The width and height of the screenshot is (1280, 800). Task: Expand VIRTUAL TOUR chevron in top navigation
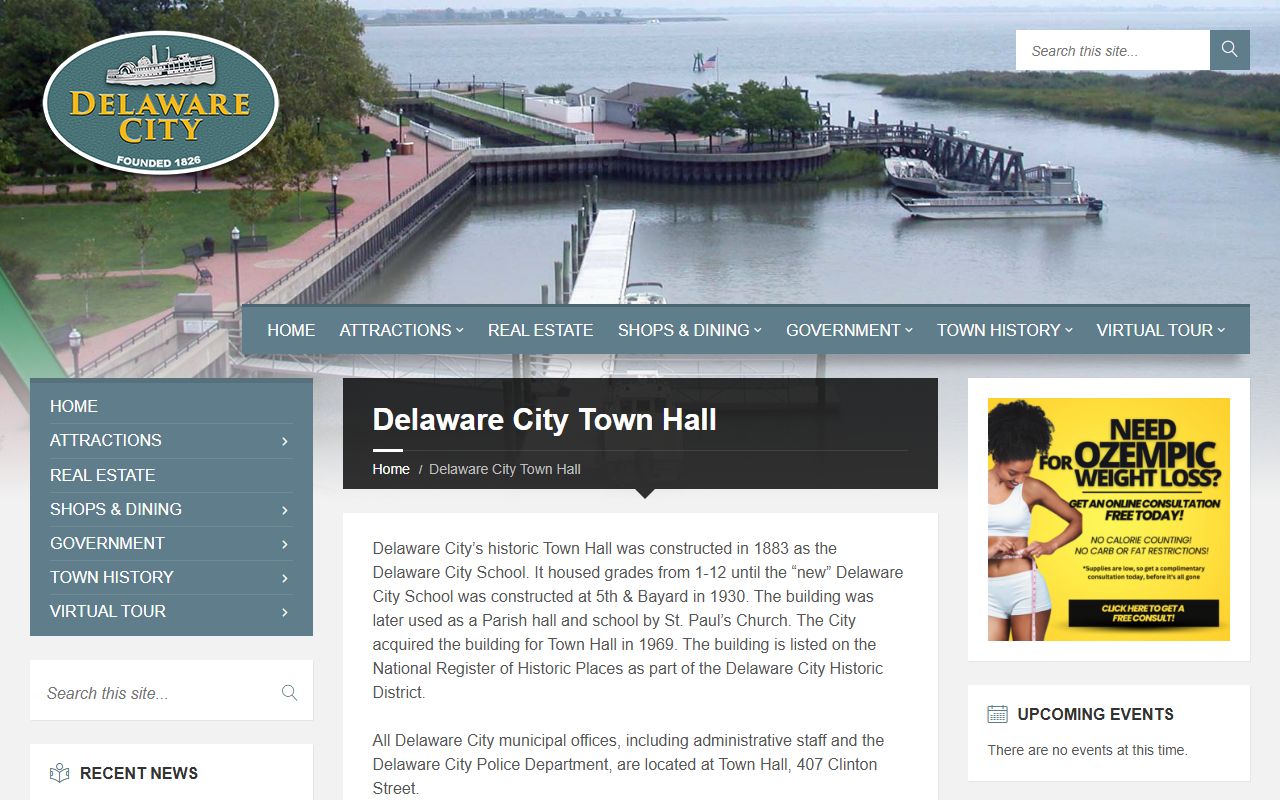[x=1221, y=330]
